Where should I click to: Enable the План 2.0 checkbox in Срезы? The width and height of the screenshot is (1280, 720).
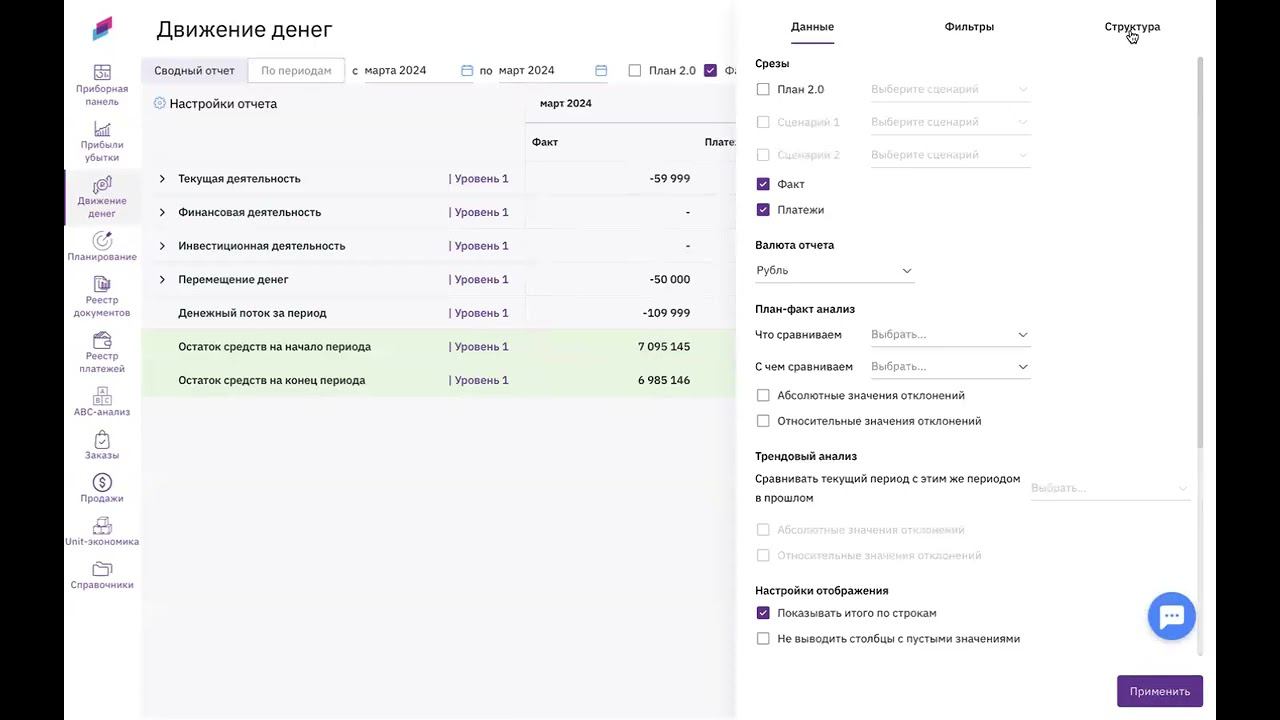tap(764, 90)
